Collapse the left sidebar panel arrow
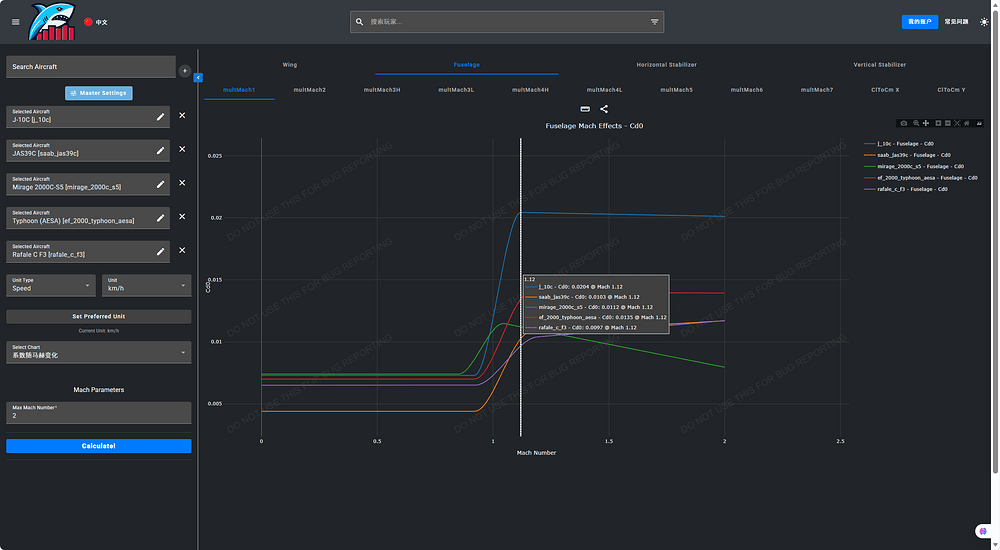This screenshot has width=1000, height=550. tap(198, 77)
